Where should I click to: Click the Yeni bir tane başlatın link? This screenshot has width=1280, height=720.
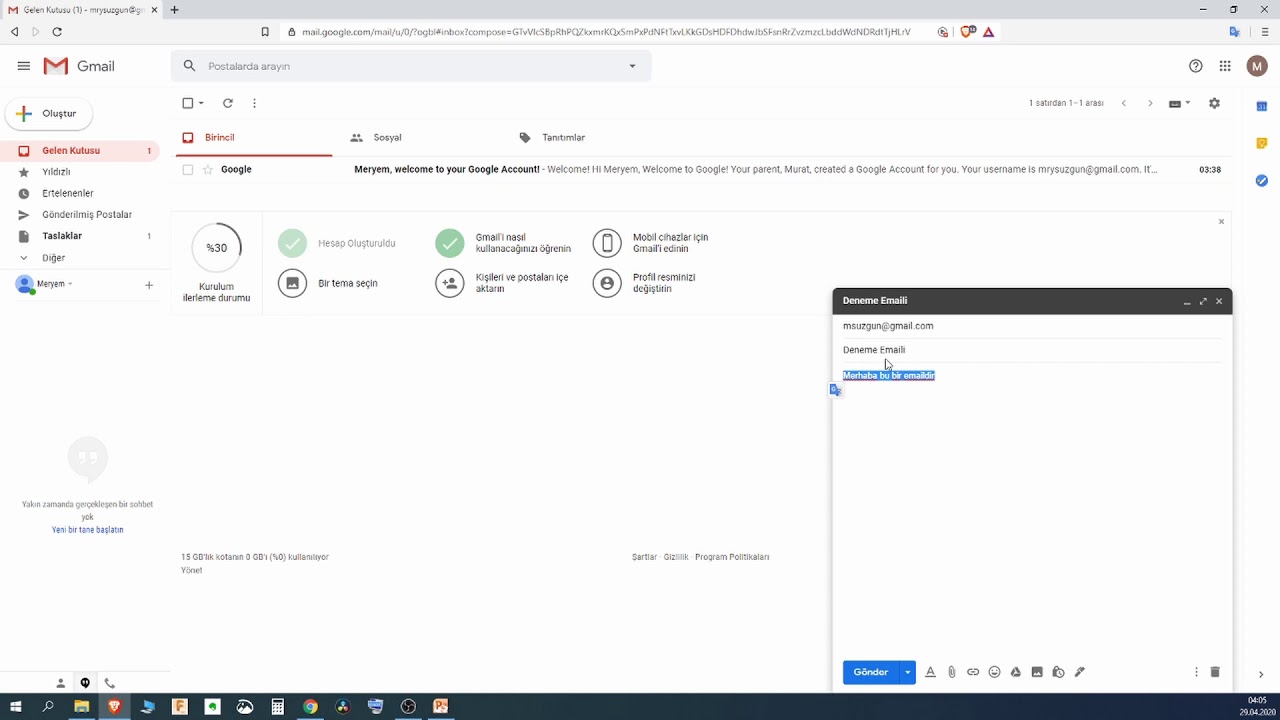87,530
